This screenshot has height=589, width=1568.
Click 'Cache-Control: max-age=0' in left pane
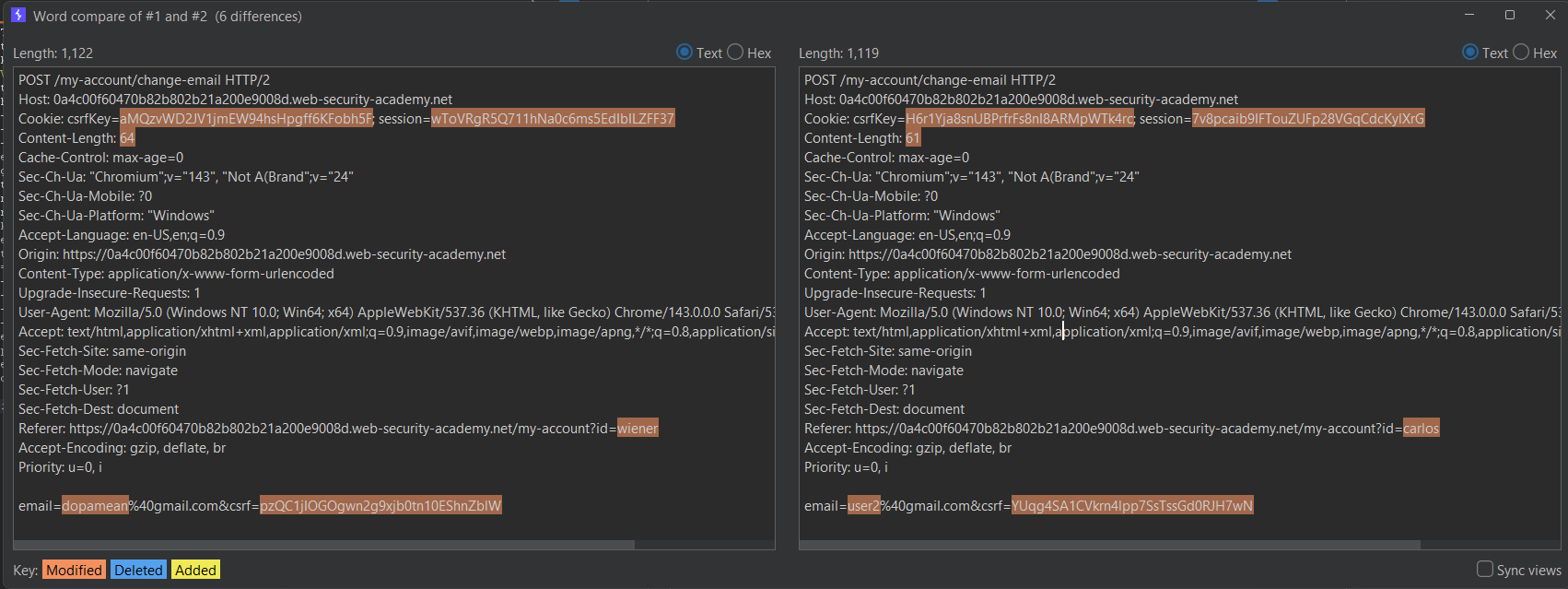[101, 158]
